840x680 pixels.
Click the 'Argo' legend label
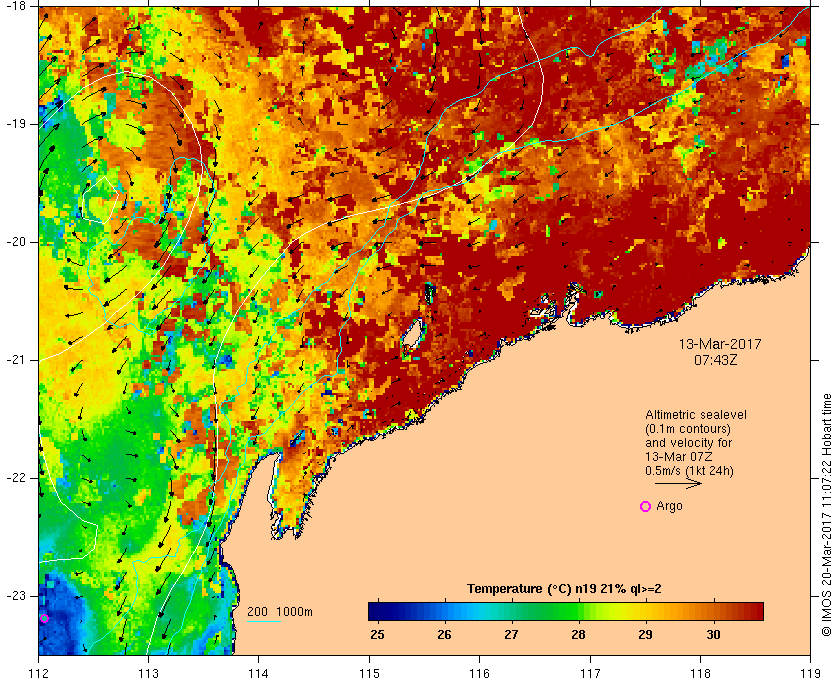point(669,506)
